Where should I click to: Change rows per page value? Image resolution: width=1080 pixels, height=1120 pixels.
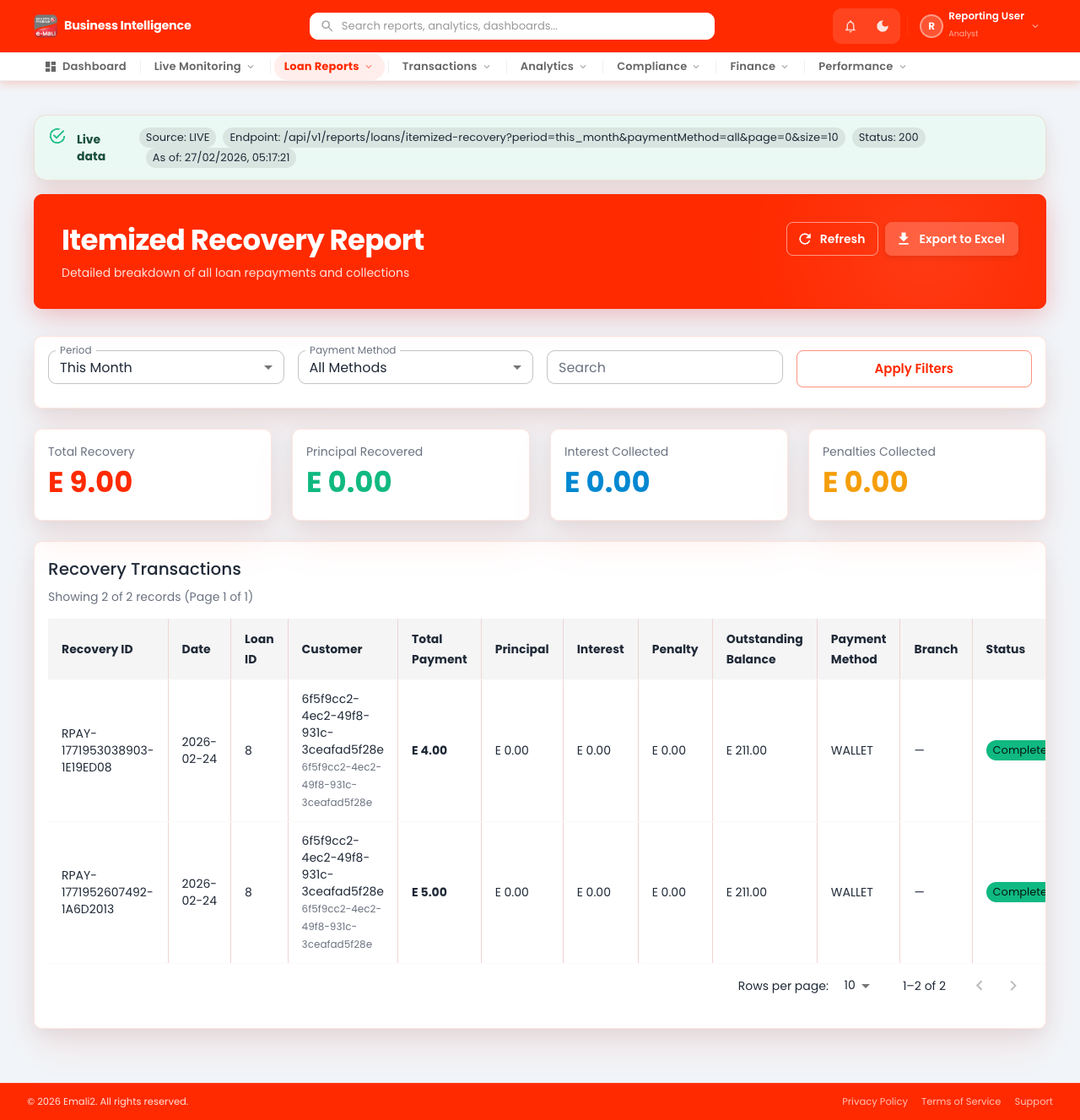pos(856,986)
